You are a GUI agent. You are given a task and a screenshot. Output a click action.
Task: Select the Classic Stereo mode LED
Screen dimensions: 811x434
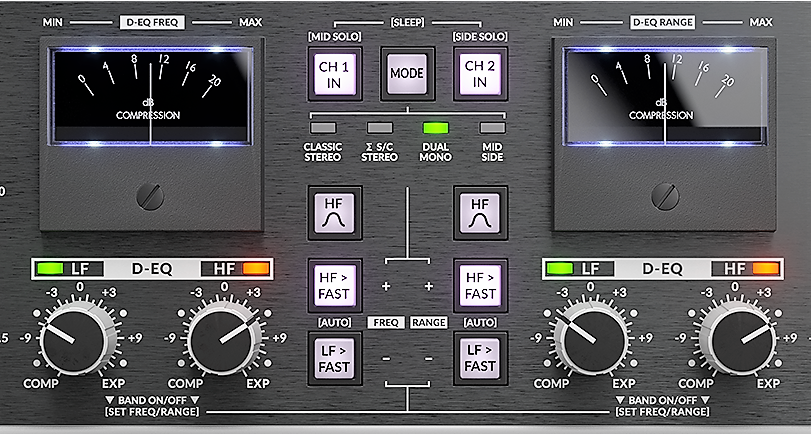323,127
